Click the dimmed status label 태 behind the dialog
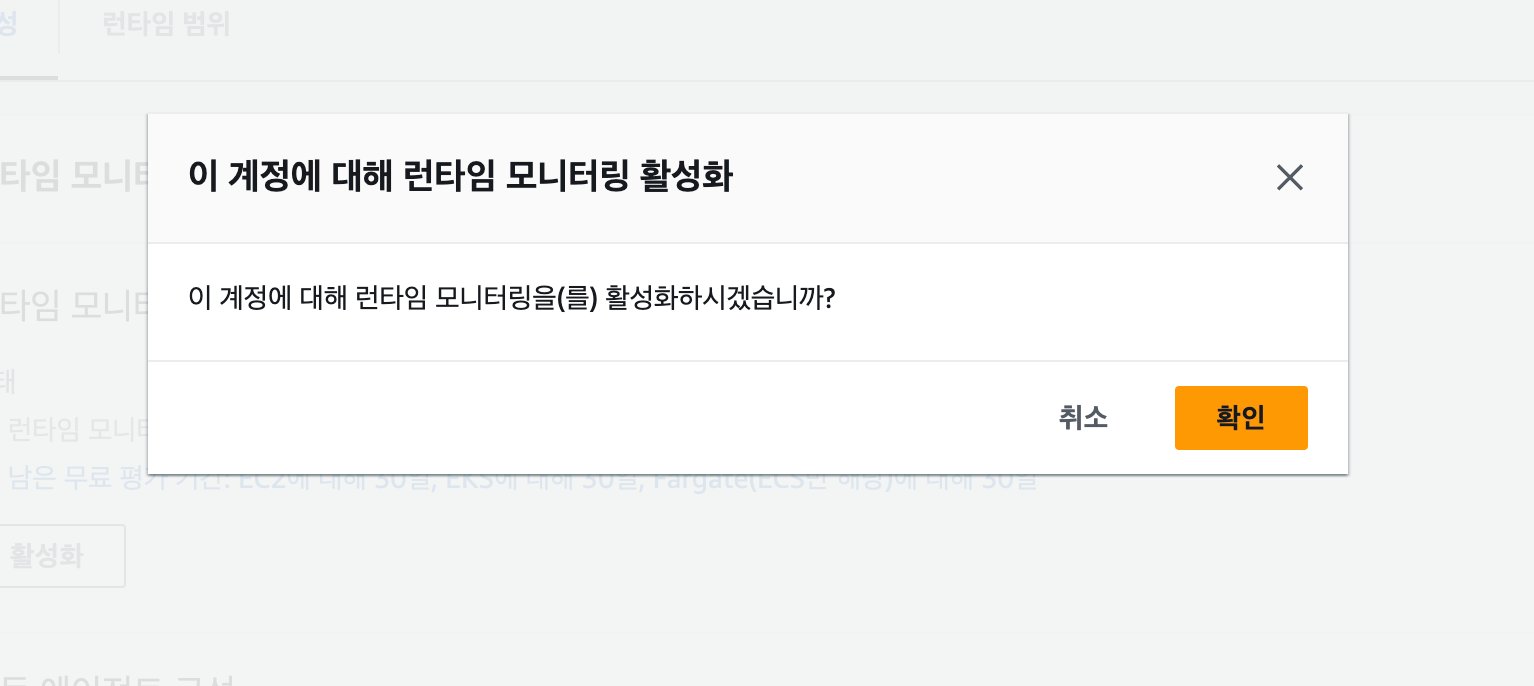This screenshot has height=686, width=1534. (x=8, y=382)
